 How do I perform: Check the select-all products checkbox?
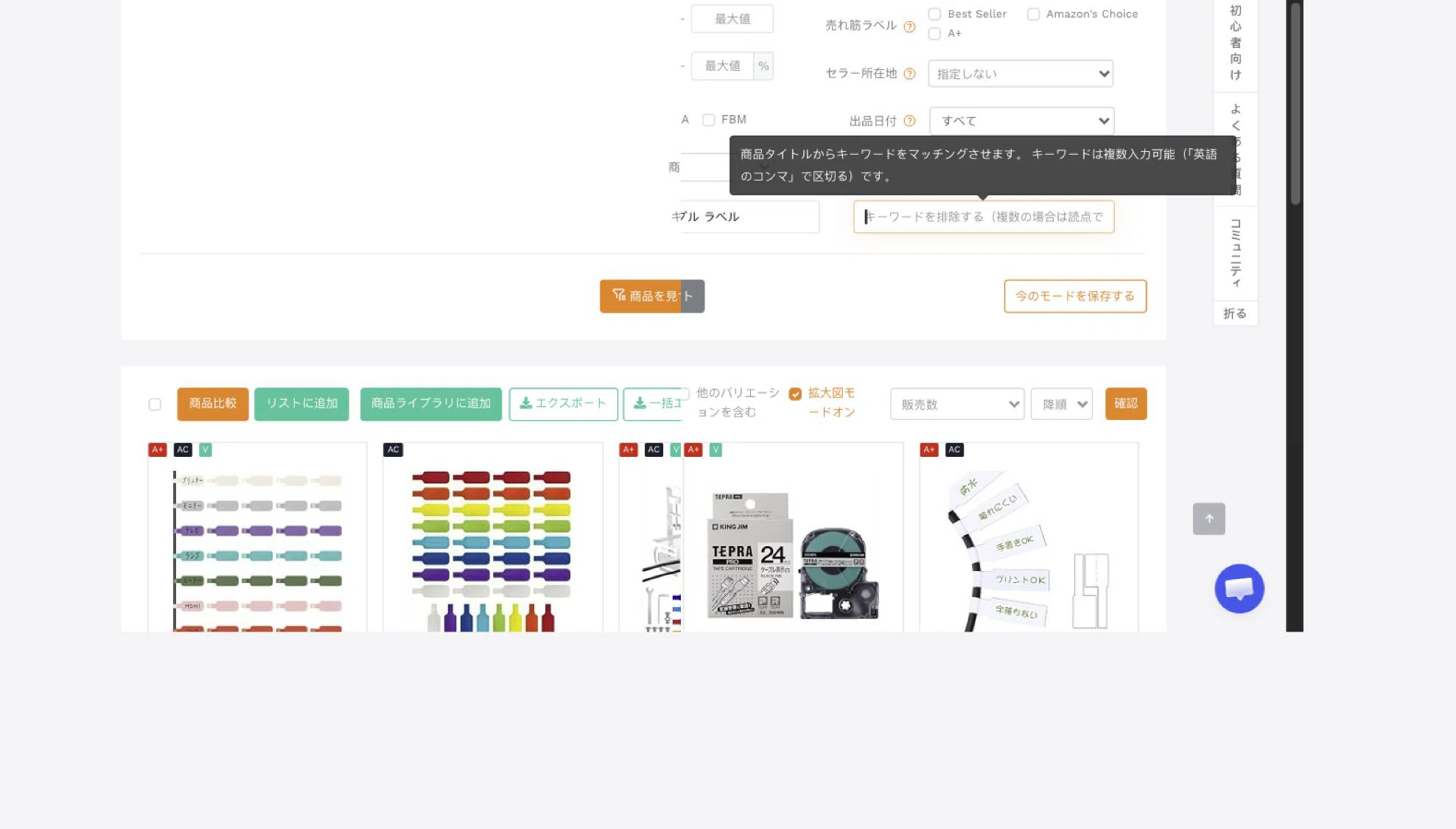click(155, 405)
